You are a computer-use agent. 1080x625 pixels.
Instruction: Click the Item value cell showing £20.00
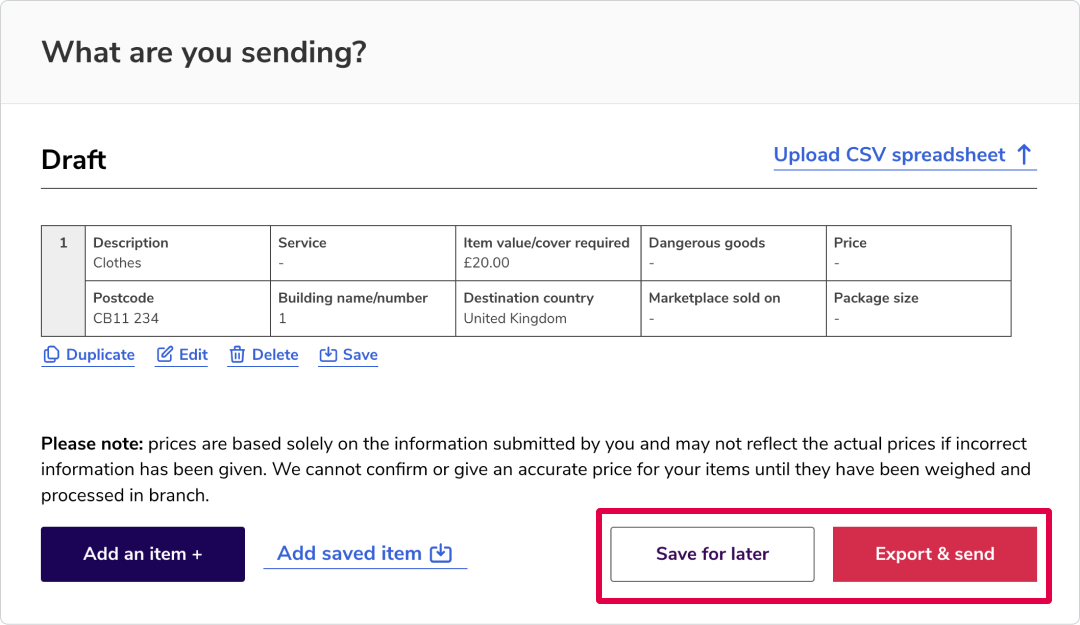pos(548,253)
